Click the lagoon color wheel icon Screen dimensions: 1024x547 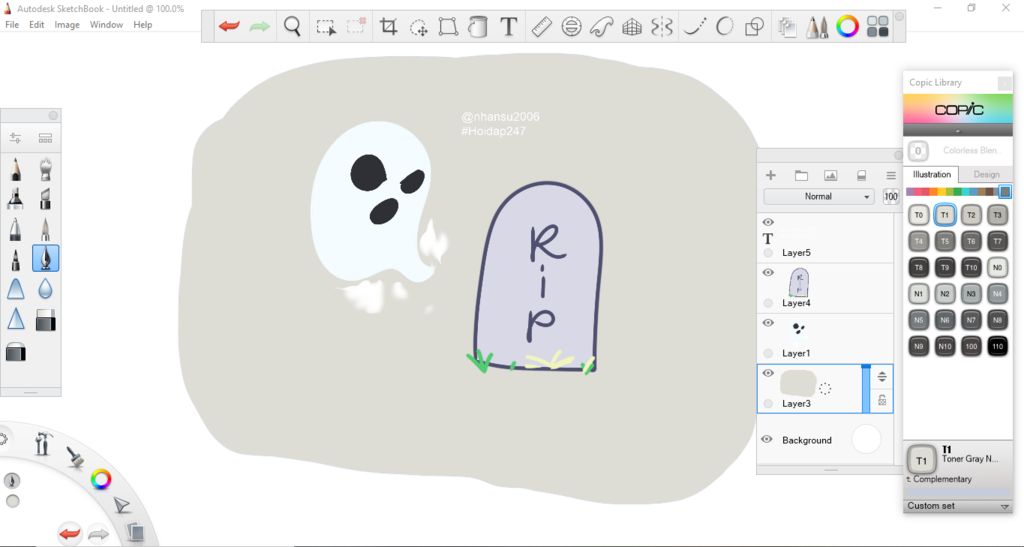pos(101,480)
